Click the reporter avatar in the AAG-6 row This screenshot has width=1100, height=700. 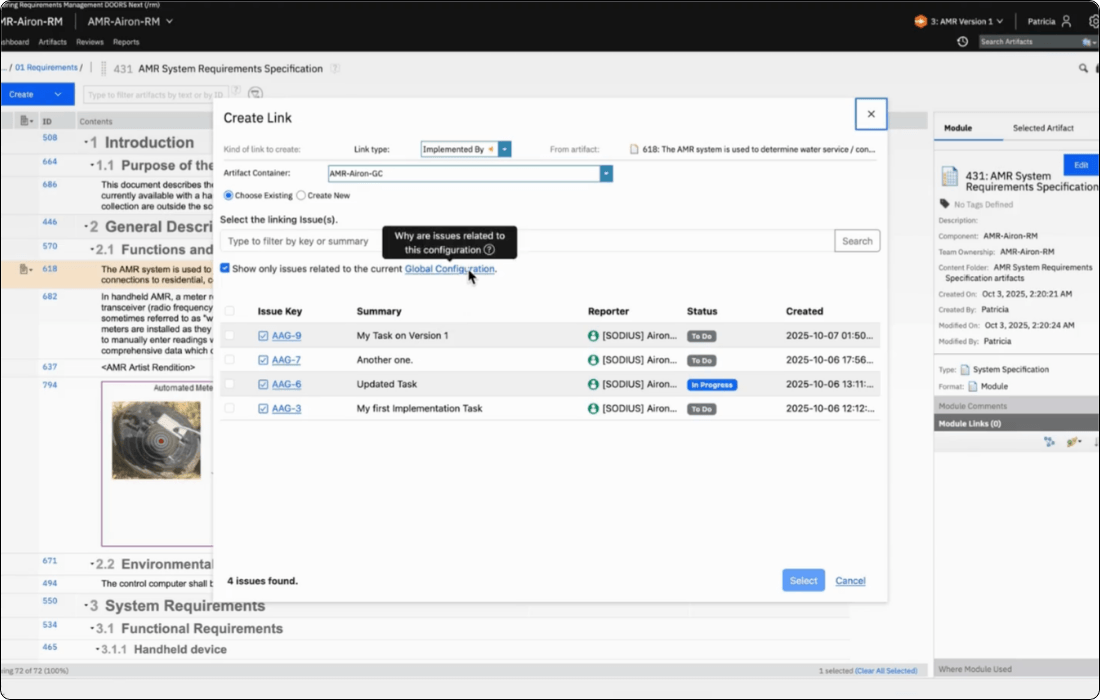point(593,384)
